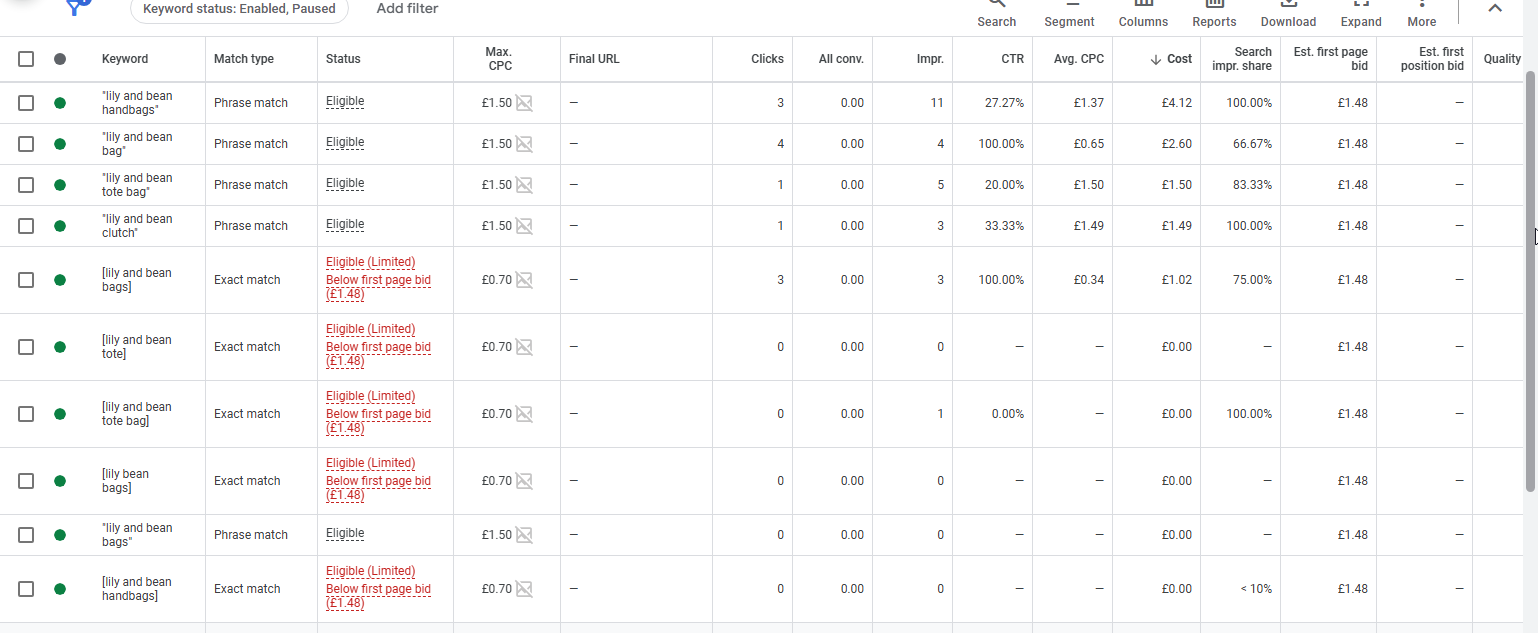Click the filter funnel icon
This screenshot has width=1538, height=633.
click(76, 8)
